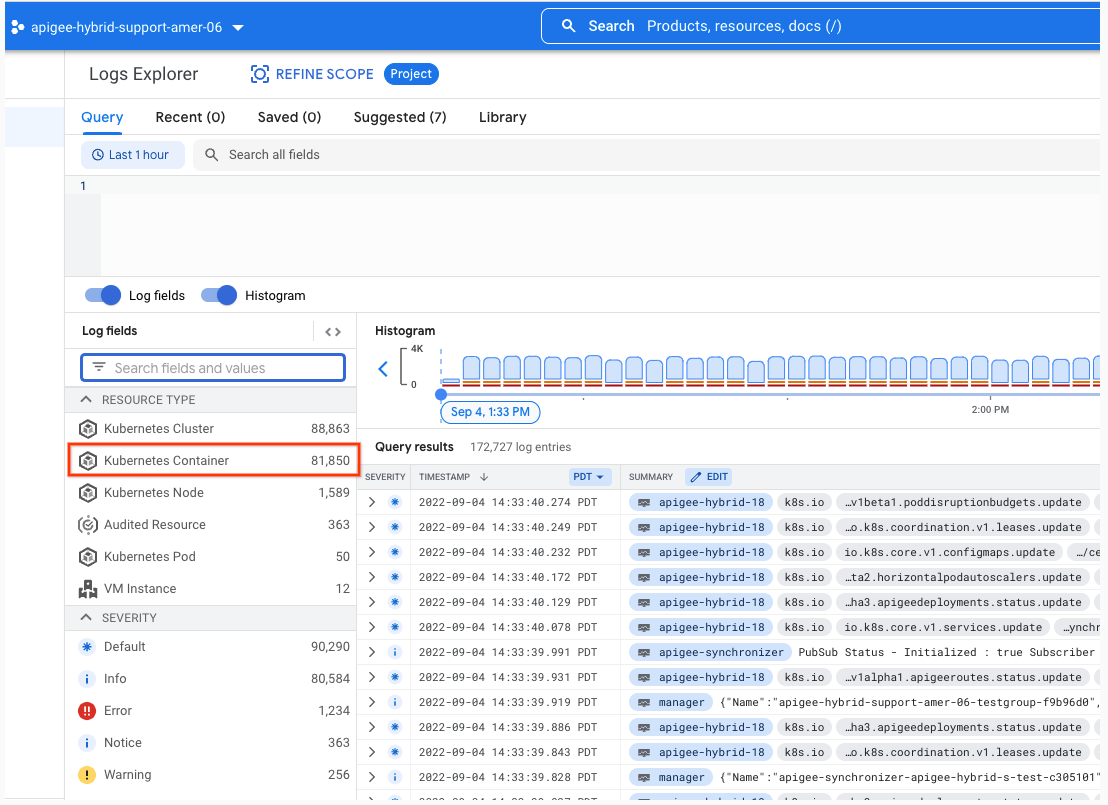Click the Kubernetes Container resource icon
The height and width of the screenshot is (805, 1108).
coord(88,461)
